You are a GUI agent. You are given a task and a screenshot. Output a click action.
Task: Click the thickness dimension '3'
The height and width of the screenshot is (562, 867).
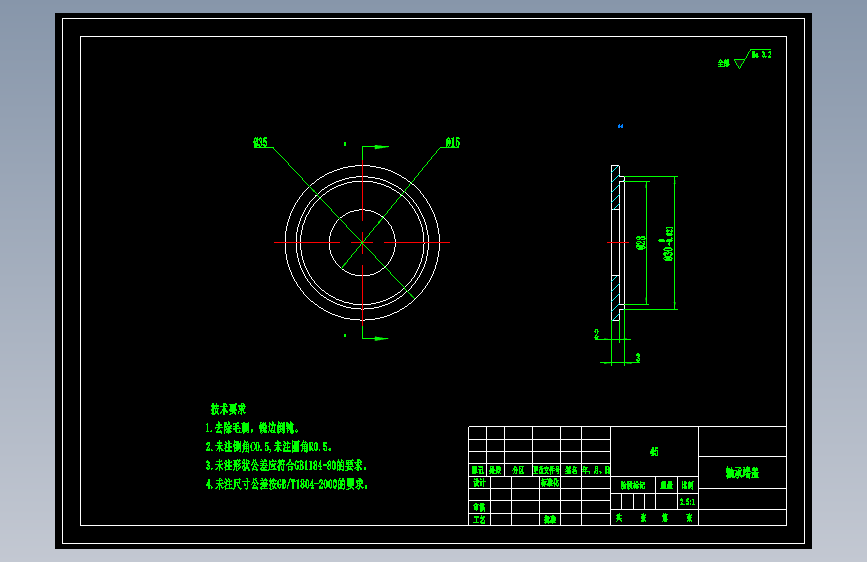[x=638, y=358]
